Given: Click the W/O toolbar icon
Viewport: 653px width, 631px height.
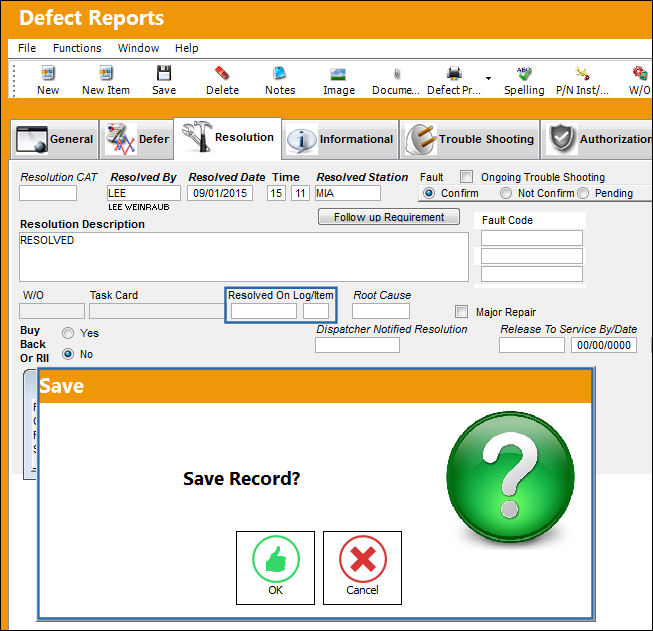Looking at the screenshot, I should click(x=640, y=73).
